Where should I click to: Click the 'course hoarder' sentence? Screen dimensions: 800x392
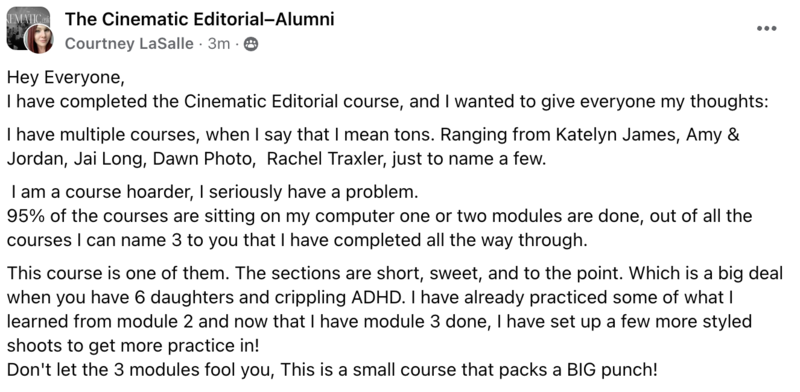point(215,192)
